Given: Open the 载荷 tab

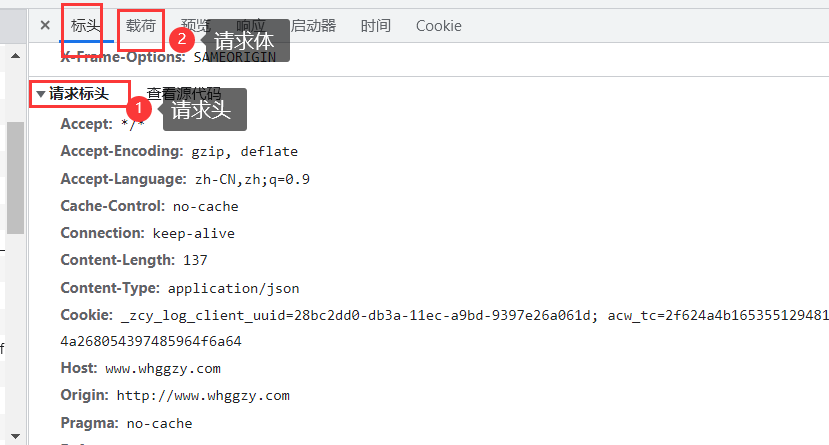Looking at the screenshot, I should point(141,26).
